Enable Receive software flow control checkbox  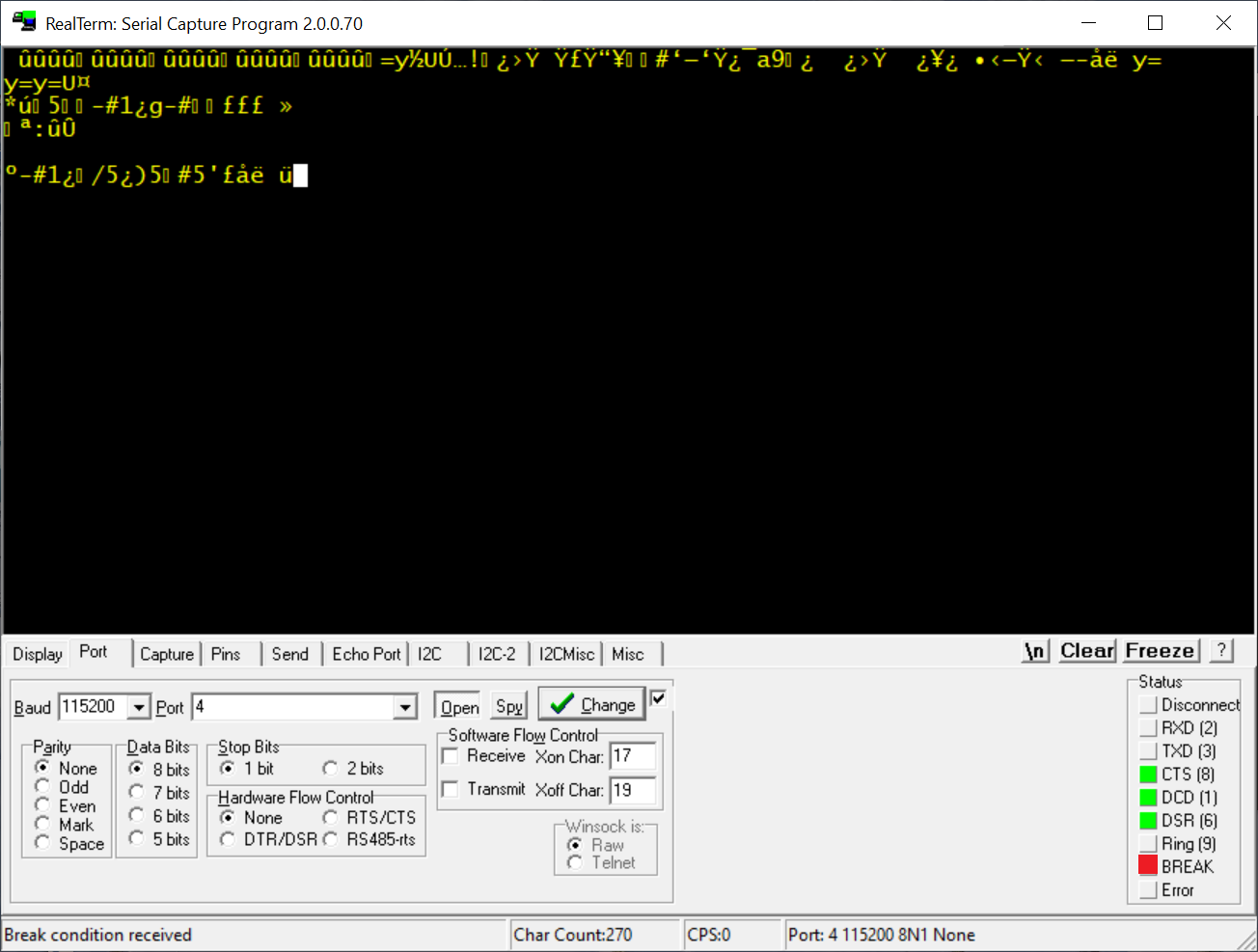point(451,756)
